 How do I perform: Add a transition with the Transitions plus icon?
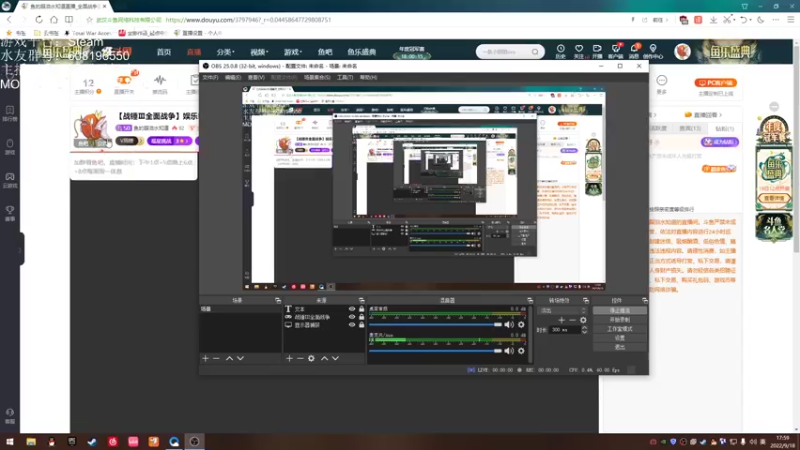tap(561, 320)
